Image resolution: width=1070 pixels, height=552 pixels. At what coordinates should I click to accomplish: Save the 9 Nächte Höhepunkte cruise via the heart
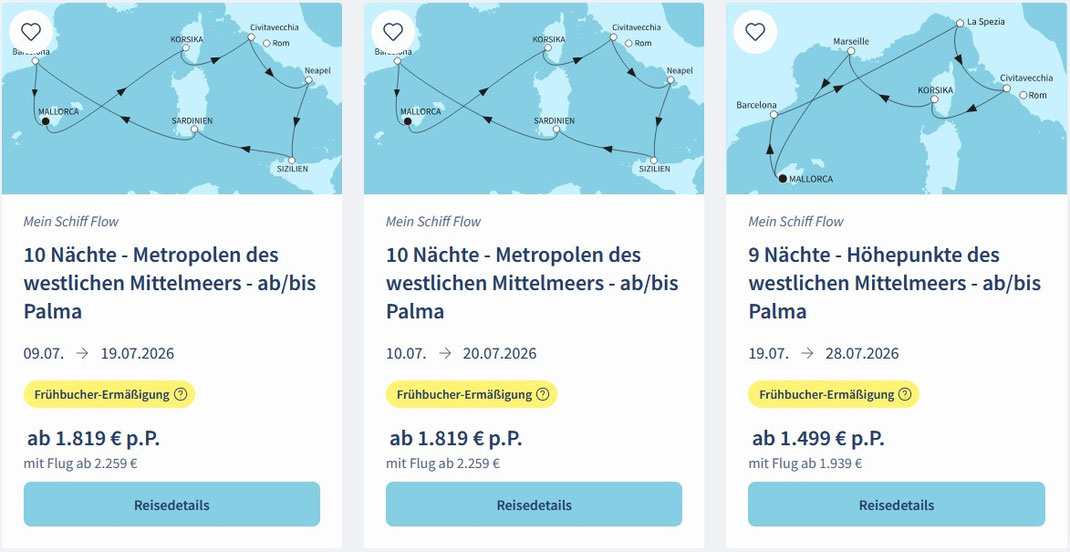tap(755, 31)
